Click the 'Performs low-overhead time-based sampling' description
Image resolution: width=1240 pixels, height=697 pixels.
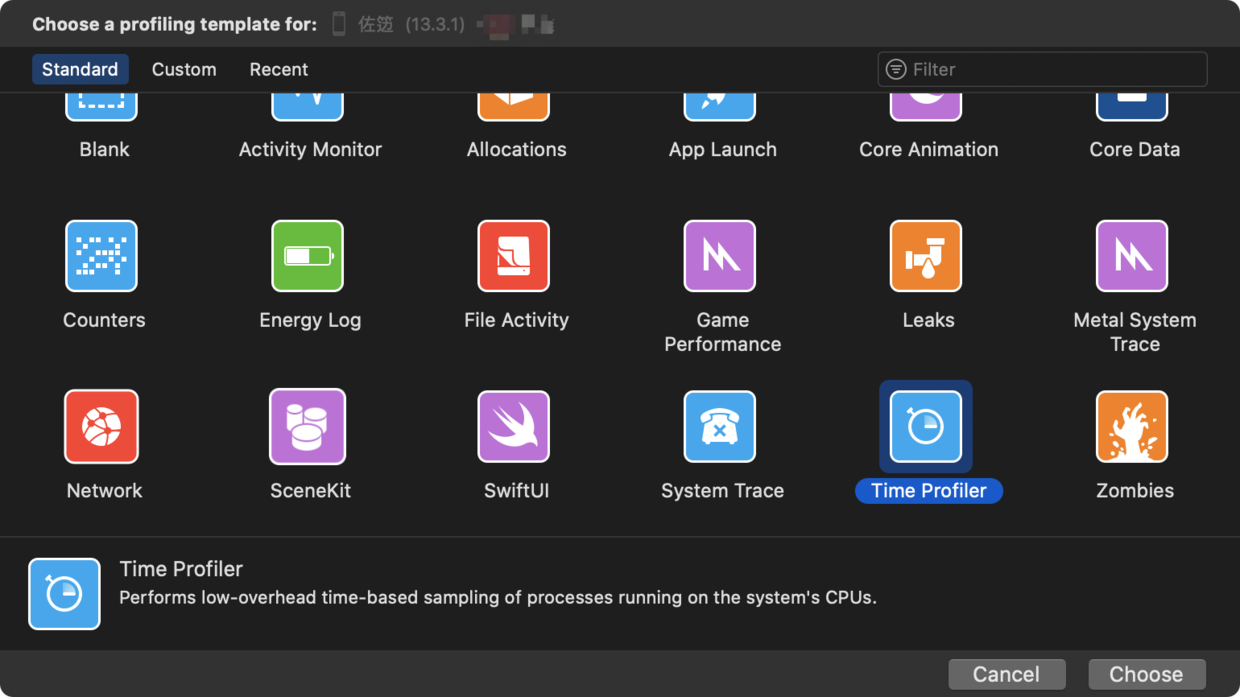point(498,598)
